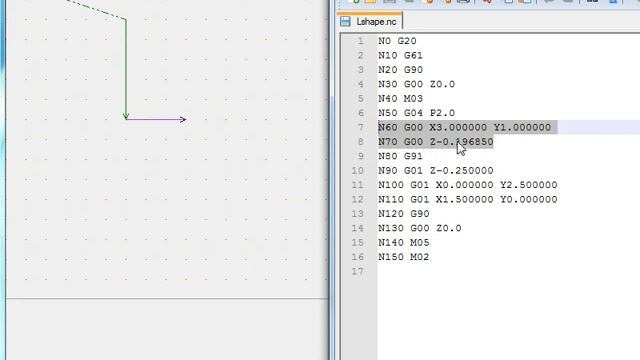Click the code line 'N30 G00 Z0.0'
This screenshot has height=360, width=640.
pyautogui.click(x=416, y=84)
